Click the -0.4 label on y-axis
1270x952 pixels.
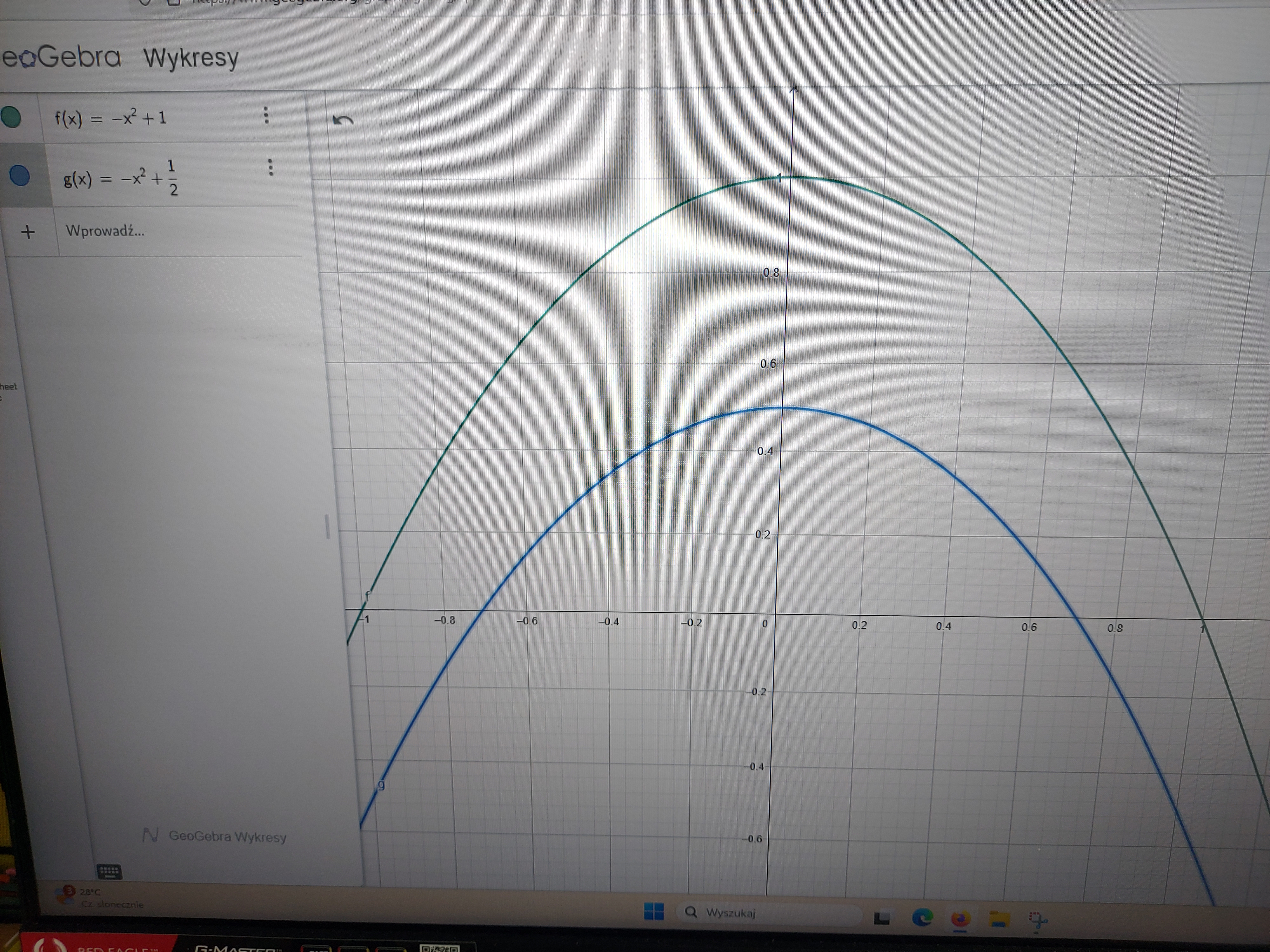[x=754, y=767]
